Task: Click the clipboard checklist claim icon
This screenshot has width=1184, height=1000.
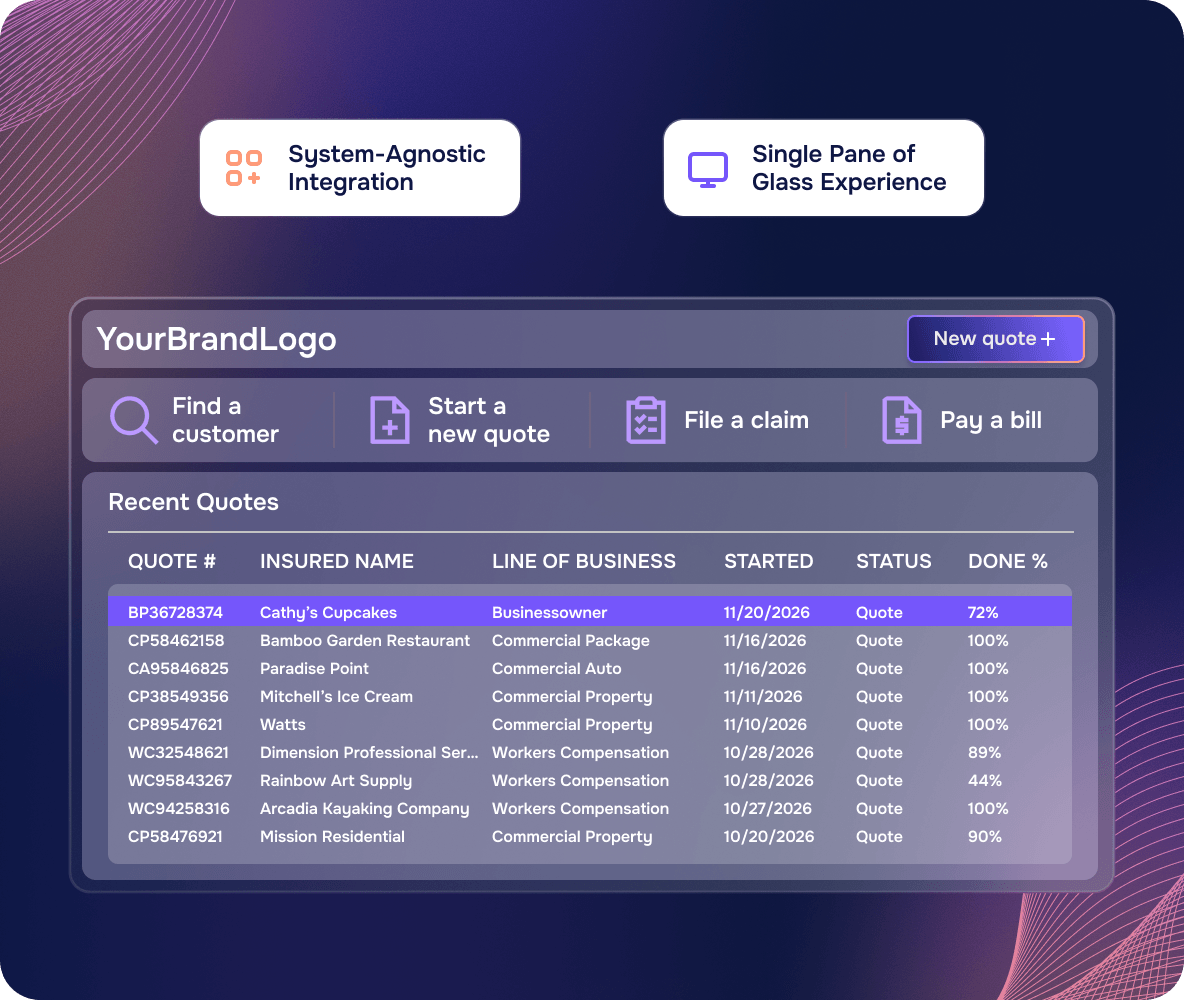Action: click(x=646, y=419)
